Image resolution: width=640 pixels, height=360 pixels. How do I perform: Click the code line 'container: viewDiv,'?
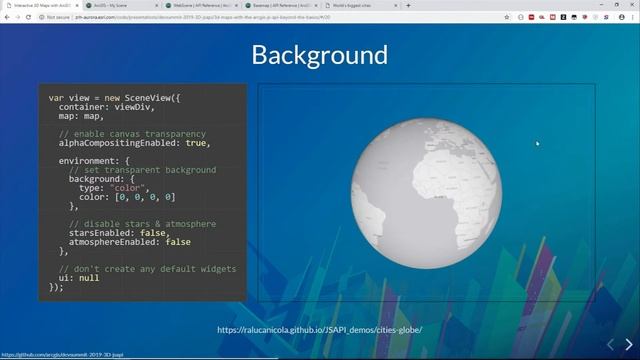[107, 107]
